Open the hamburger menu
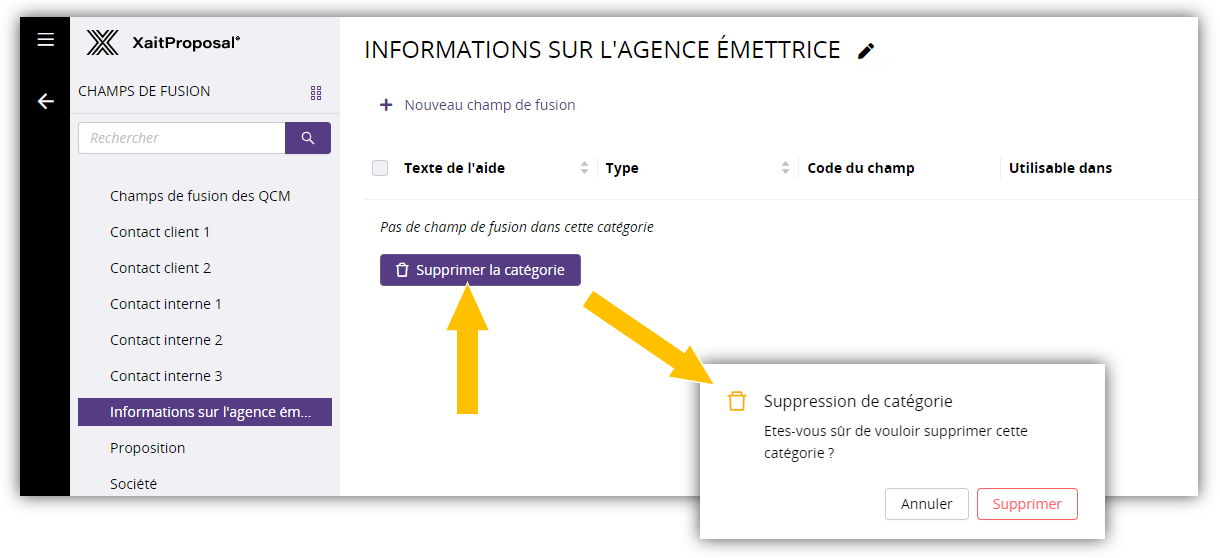The width and height of the screenshot is (1220, 558). tap(45, 40)
